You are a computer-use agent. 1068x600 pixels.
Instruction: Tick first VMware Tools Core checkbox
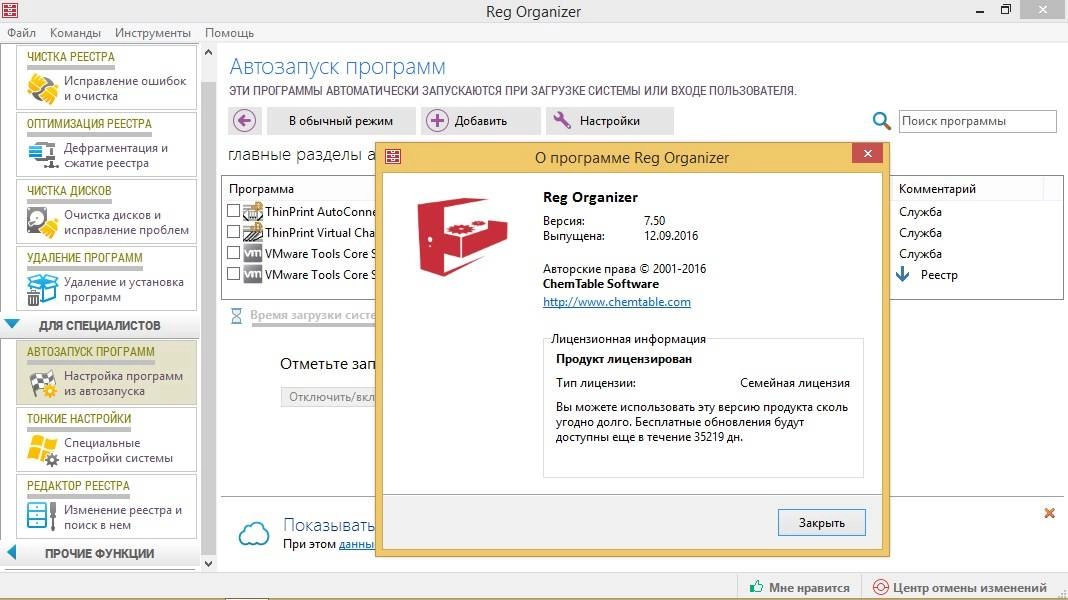pos(234,253)
